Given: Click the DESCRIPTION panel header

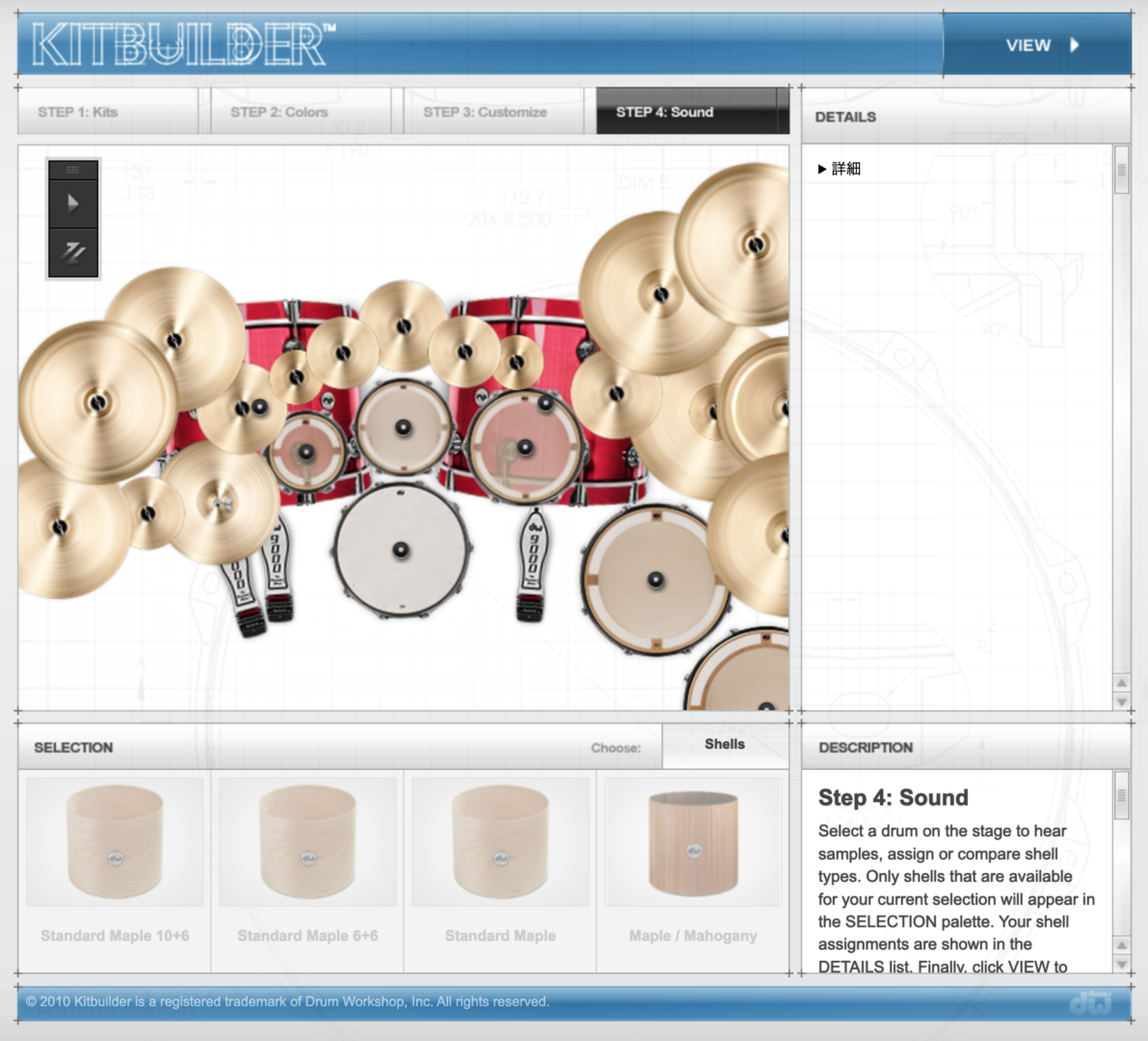Looking at the screenshot, I should pos(967,747).
